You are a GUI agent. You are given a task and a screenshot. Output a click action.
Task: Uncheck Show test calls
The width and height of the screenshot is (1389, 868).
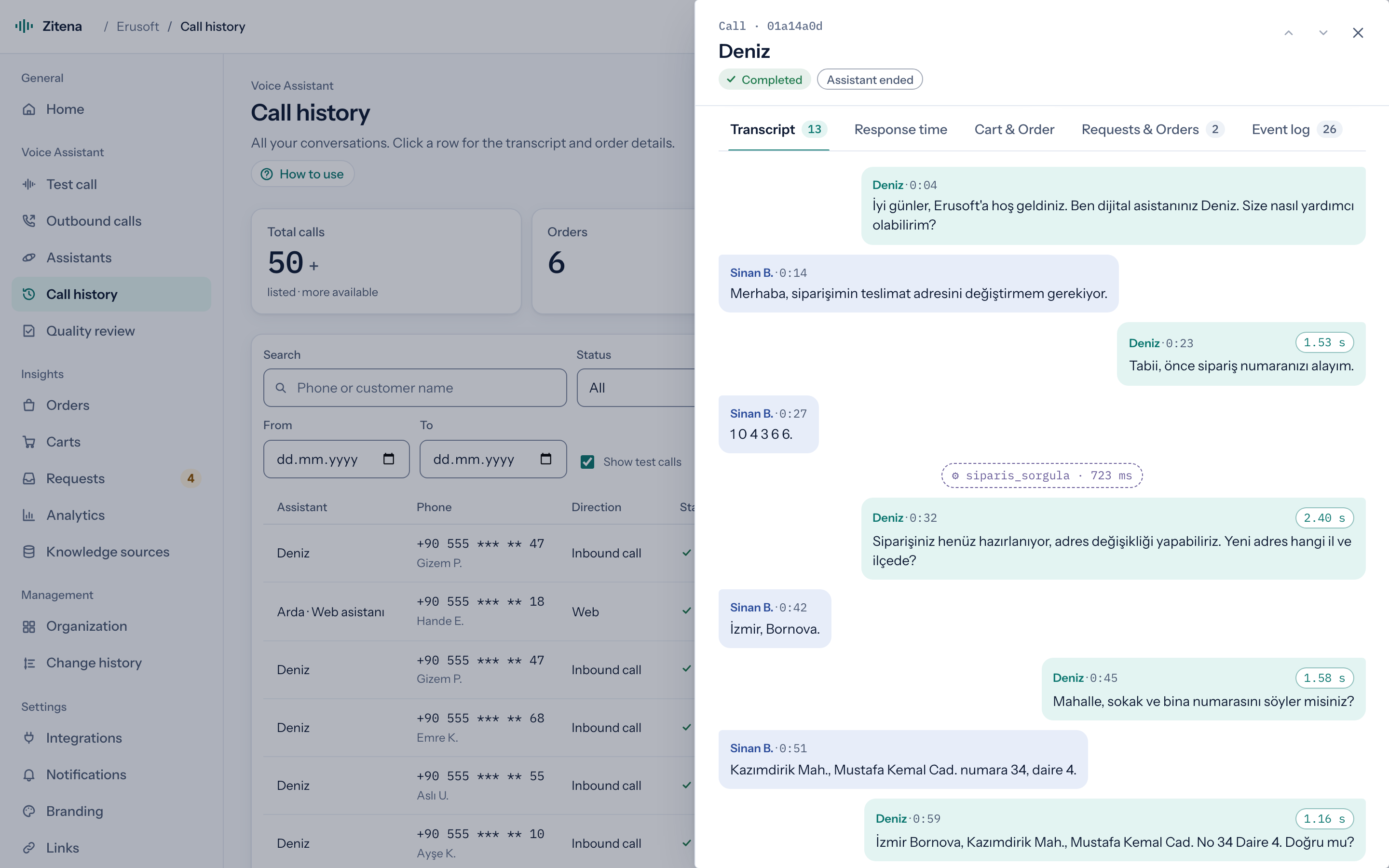tap(587, 462)
